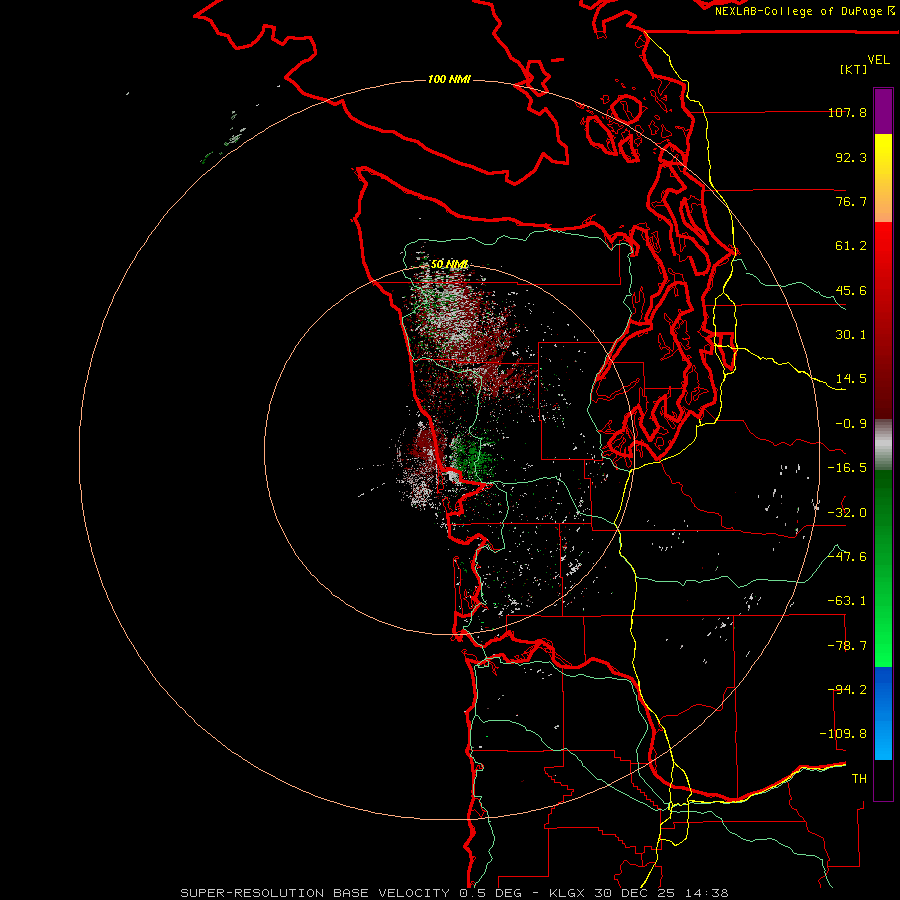This screenshot has height=900, width=900.
Task: Click the -94.2 velocity scale value
Action: (x=847, y=690)
